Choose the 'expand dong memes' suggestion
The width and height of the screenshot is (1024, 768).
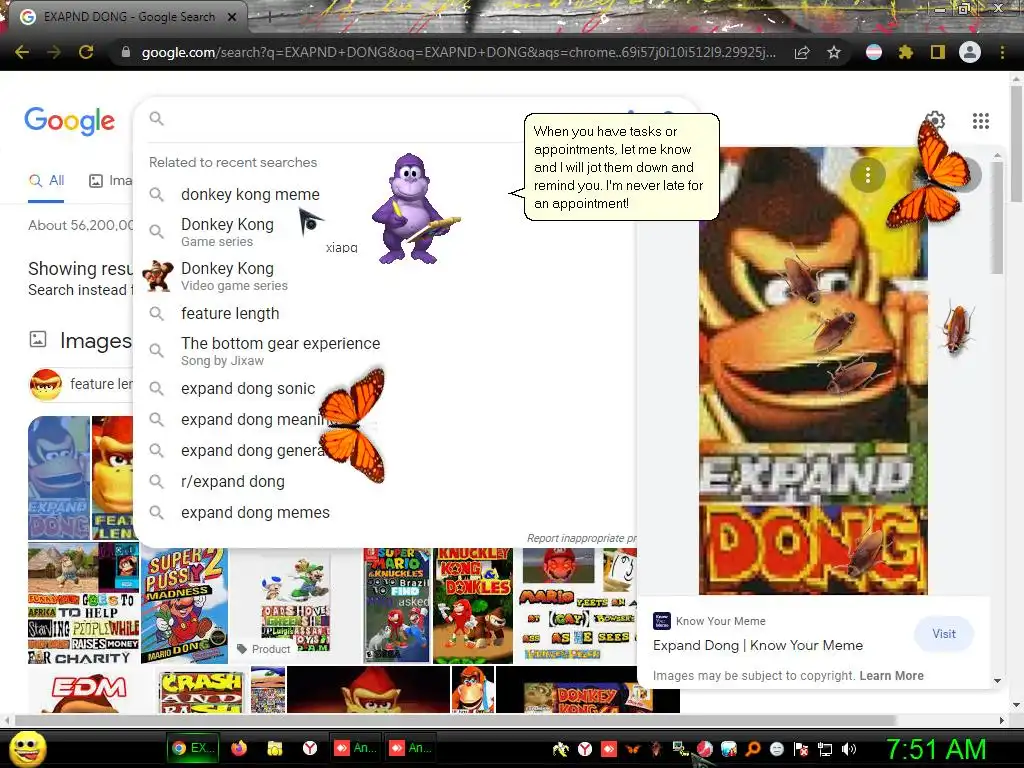[255, 513]
